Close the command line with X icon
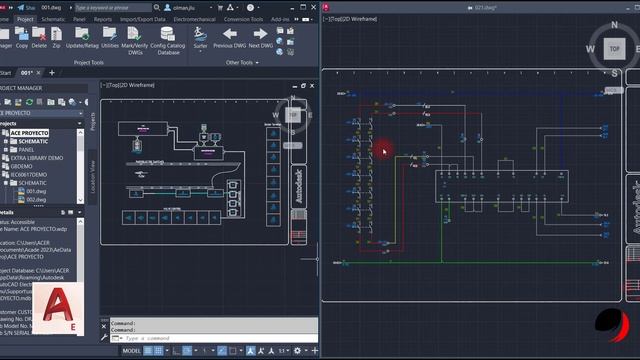 (104, 326)
